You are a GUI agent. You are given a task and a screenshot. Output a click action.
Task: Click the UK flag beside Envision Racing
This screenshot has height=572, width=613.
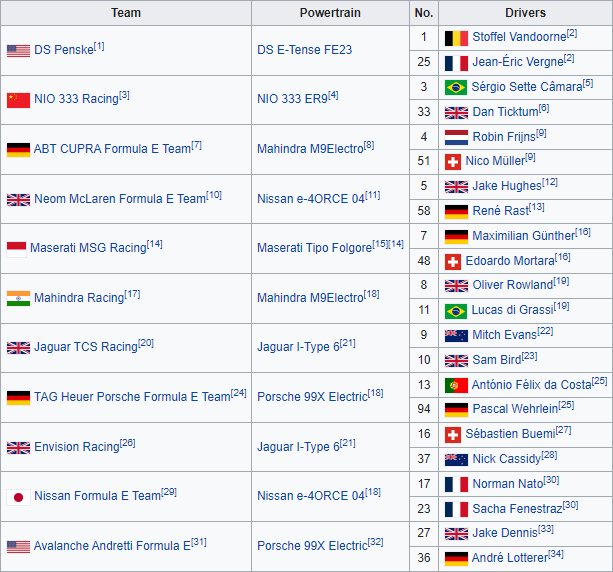coord(18,448)
